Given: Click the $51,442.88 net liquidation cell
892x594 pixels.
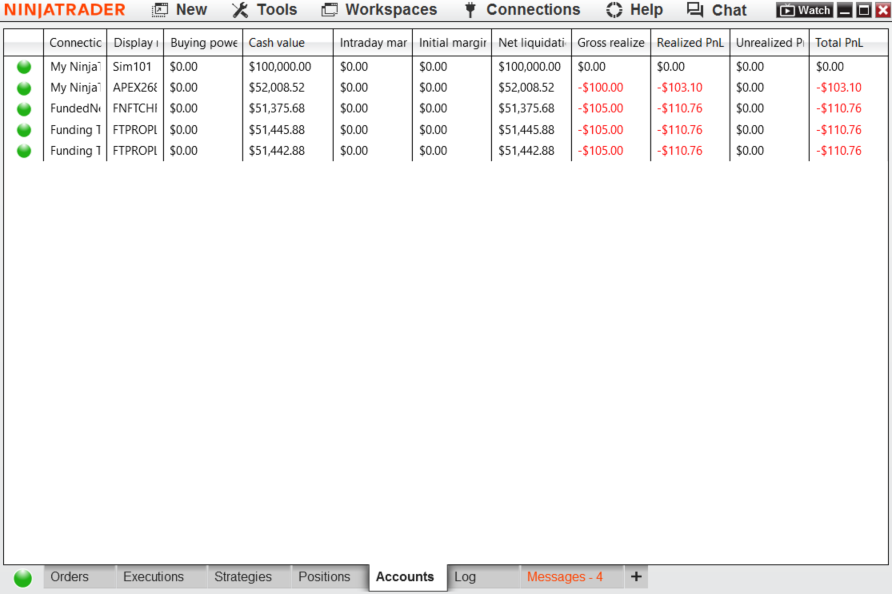Looking at the screenshot, I should click(x=531, y=151).
